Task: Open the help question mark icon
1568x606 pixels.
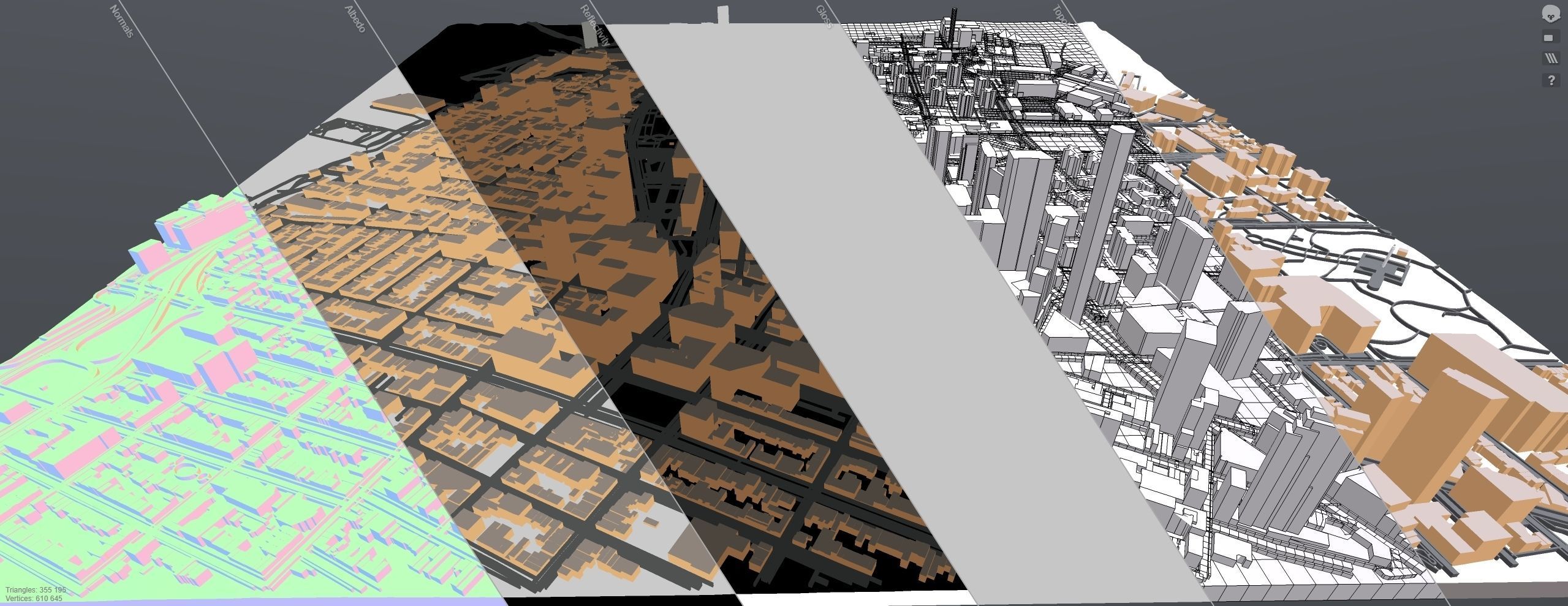Action: click(1551, 80)
